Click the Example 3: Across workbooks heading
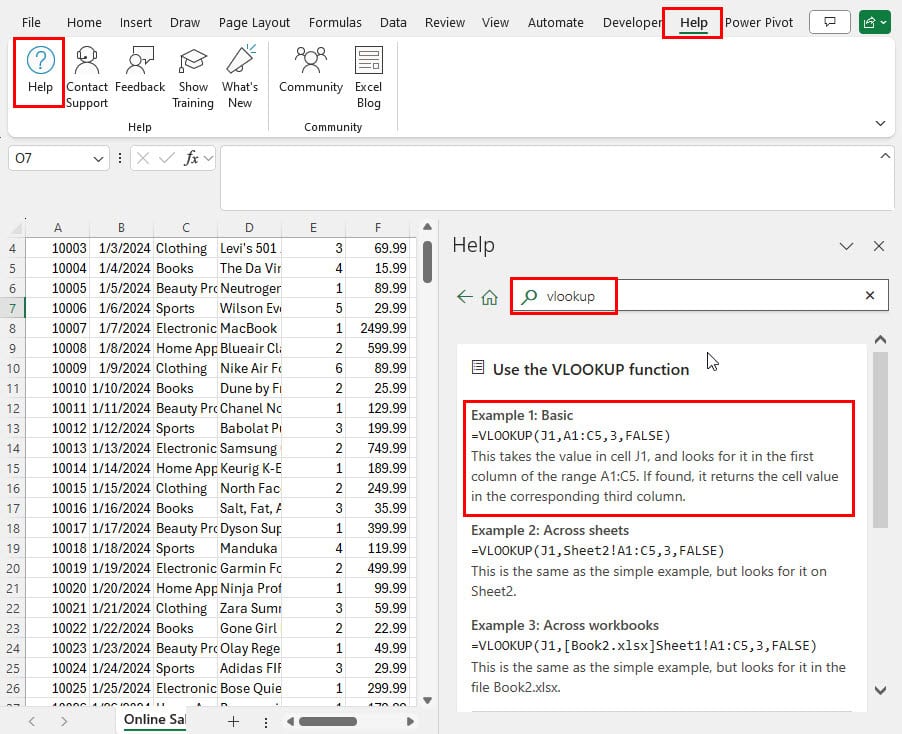Screen dimensions: 902x734 click(x=564, y=625)
